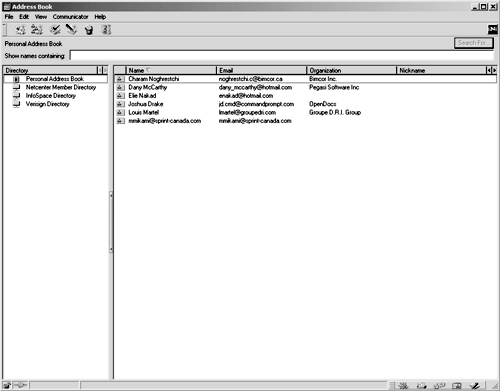Click right arrow to show more columns
Image resolution: width=500 pixels, height=391 pixels.
coord(494,70)
